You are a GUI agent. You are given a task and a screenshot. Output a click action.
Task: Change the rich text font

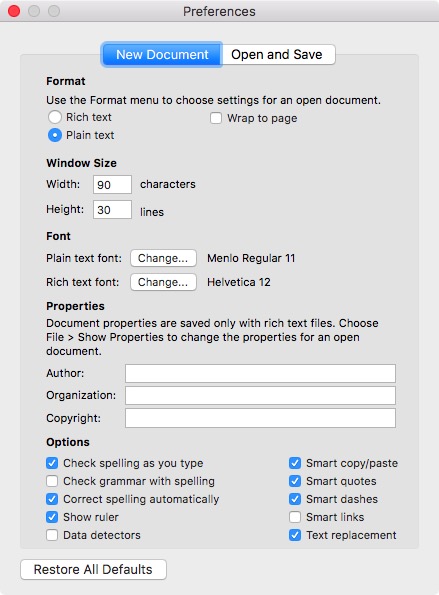click(163, 282)
